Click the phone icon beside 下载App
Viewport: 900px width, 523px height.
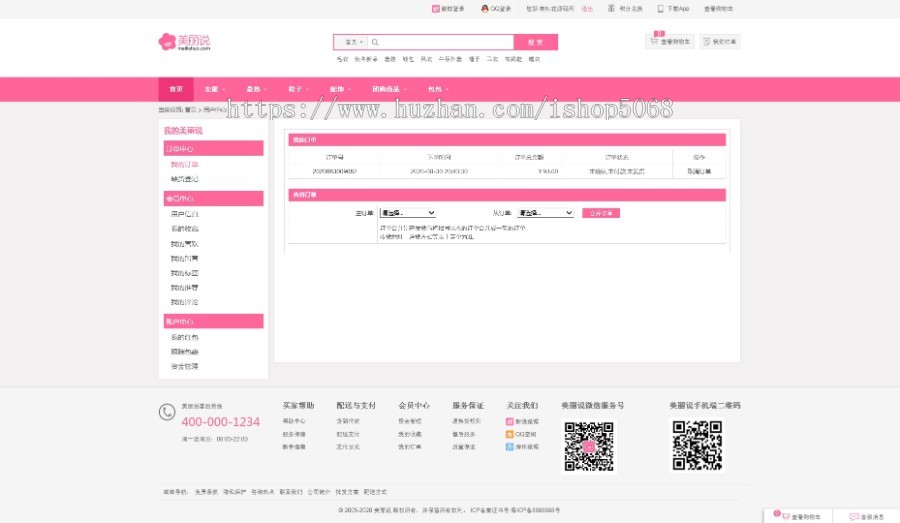pyautogui.click(x=661, y=9)
